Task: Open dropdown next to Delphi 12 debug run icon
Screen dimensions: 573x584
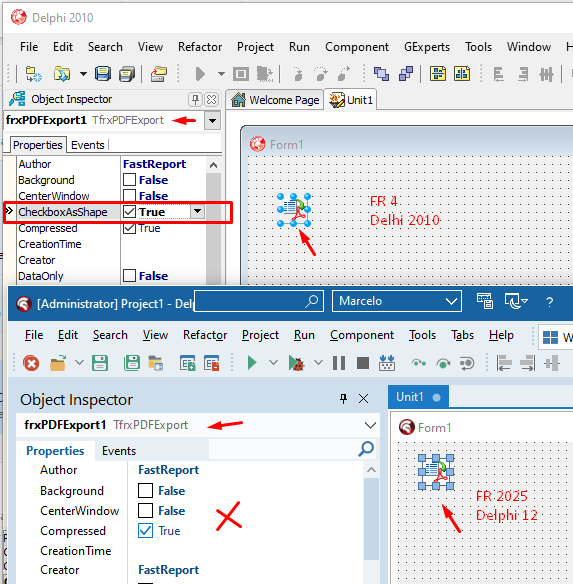Action: tap(318, 362)
